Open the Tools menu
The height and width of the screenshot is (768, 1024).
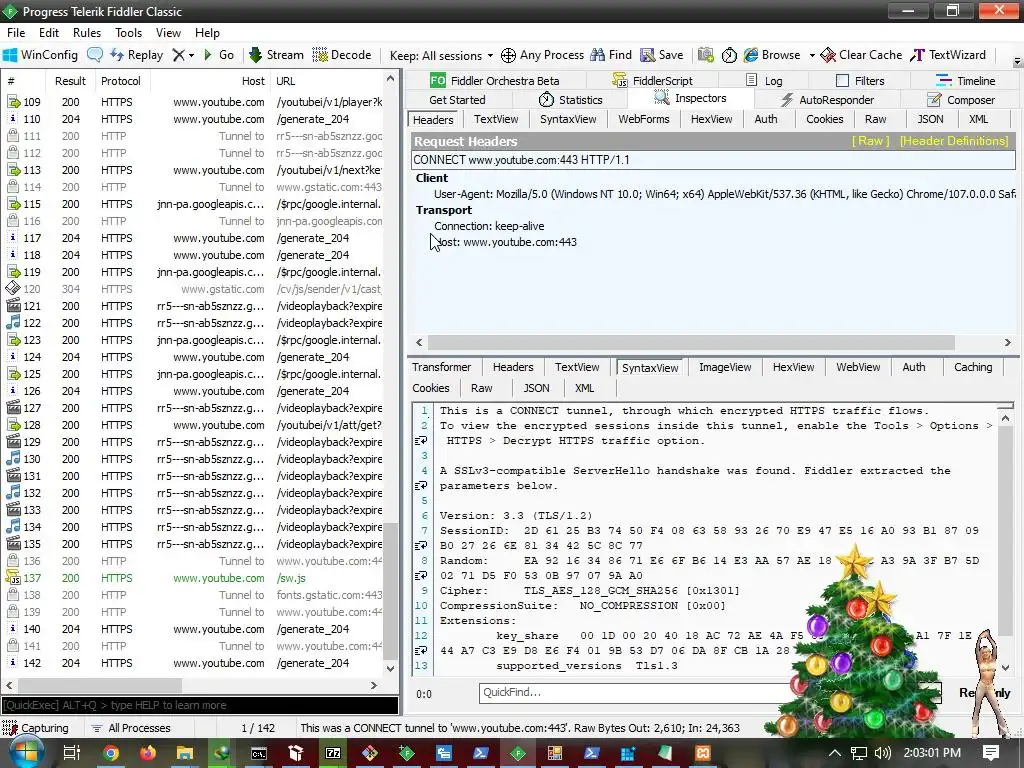(x=129, y=33)
